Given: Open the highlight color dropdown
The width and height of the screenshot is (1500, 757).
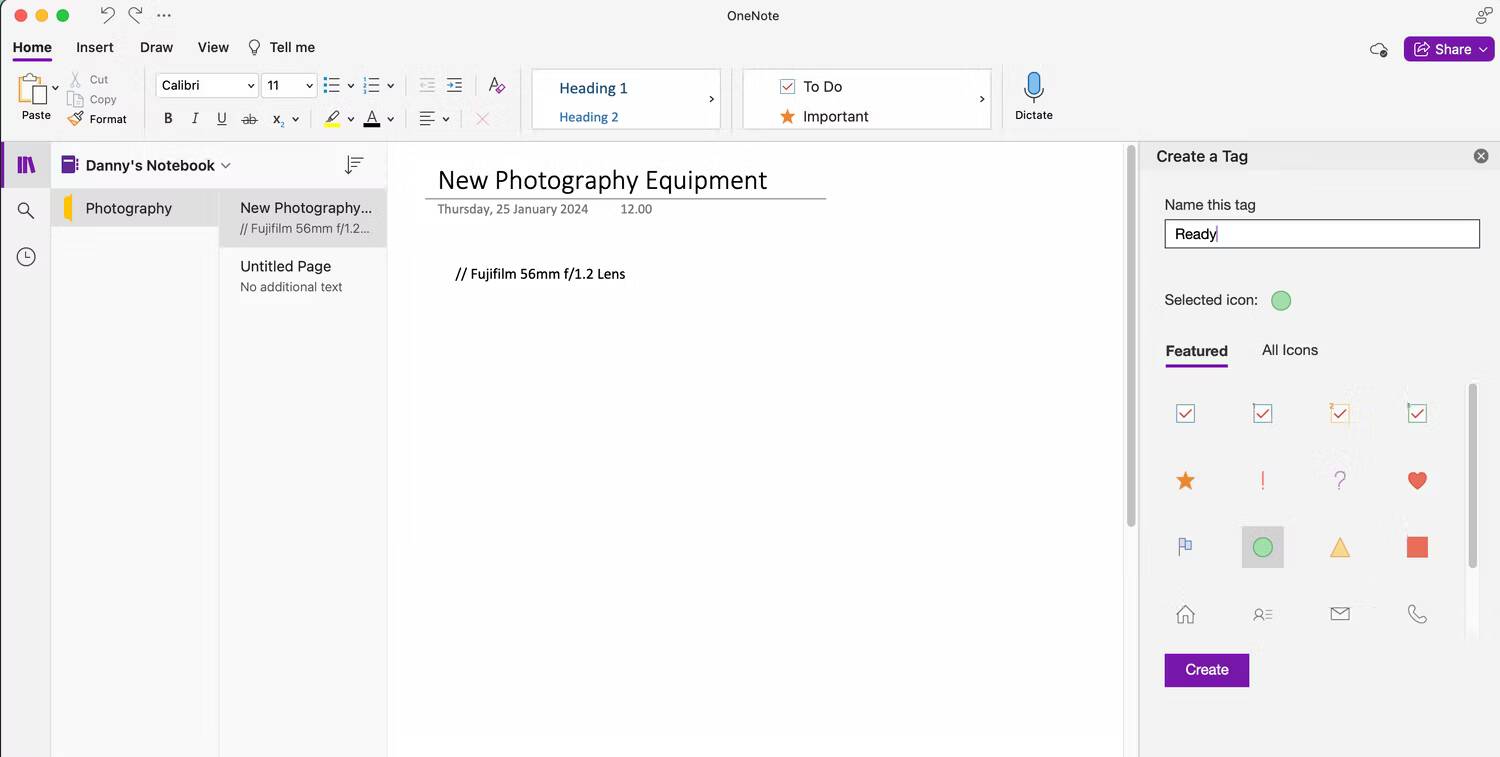Looking at the screenshot, I should tap(348, 118).
